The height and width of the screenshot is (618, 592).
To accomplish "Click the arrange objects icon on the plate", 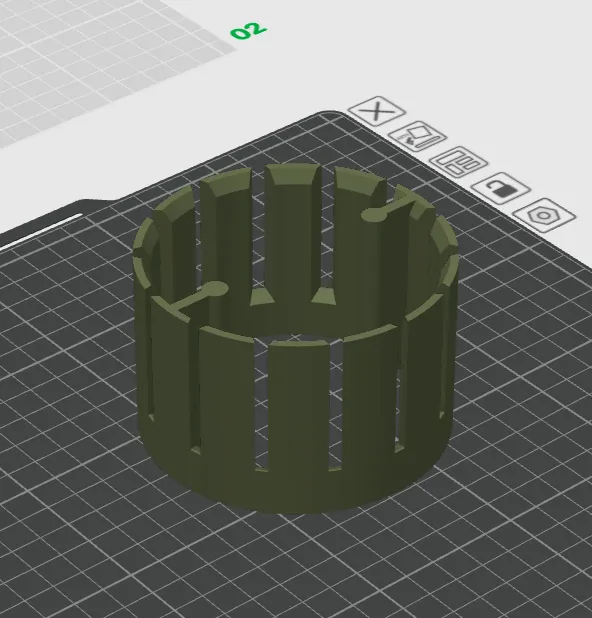I will pyautogui.click(x=459, y=162).
